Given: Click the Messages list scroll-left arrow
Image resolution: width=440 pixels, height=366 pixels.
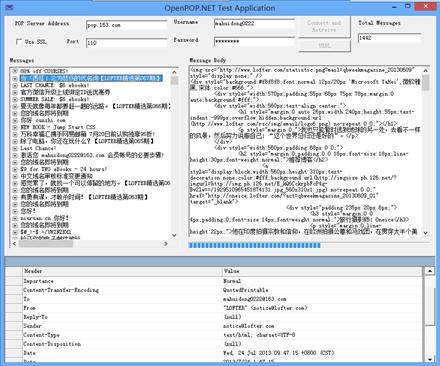Looking at the screenshot, I should point(14,244).
